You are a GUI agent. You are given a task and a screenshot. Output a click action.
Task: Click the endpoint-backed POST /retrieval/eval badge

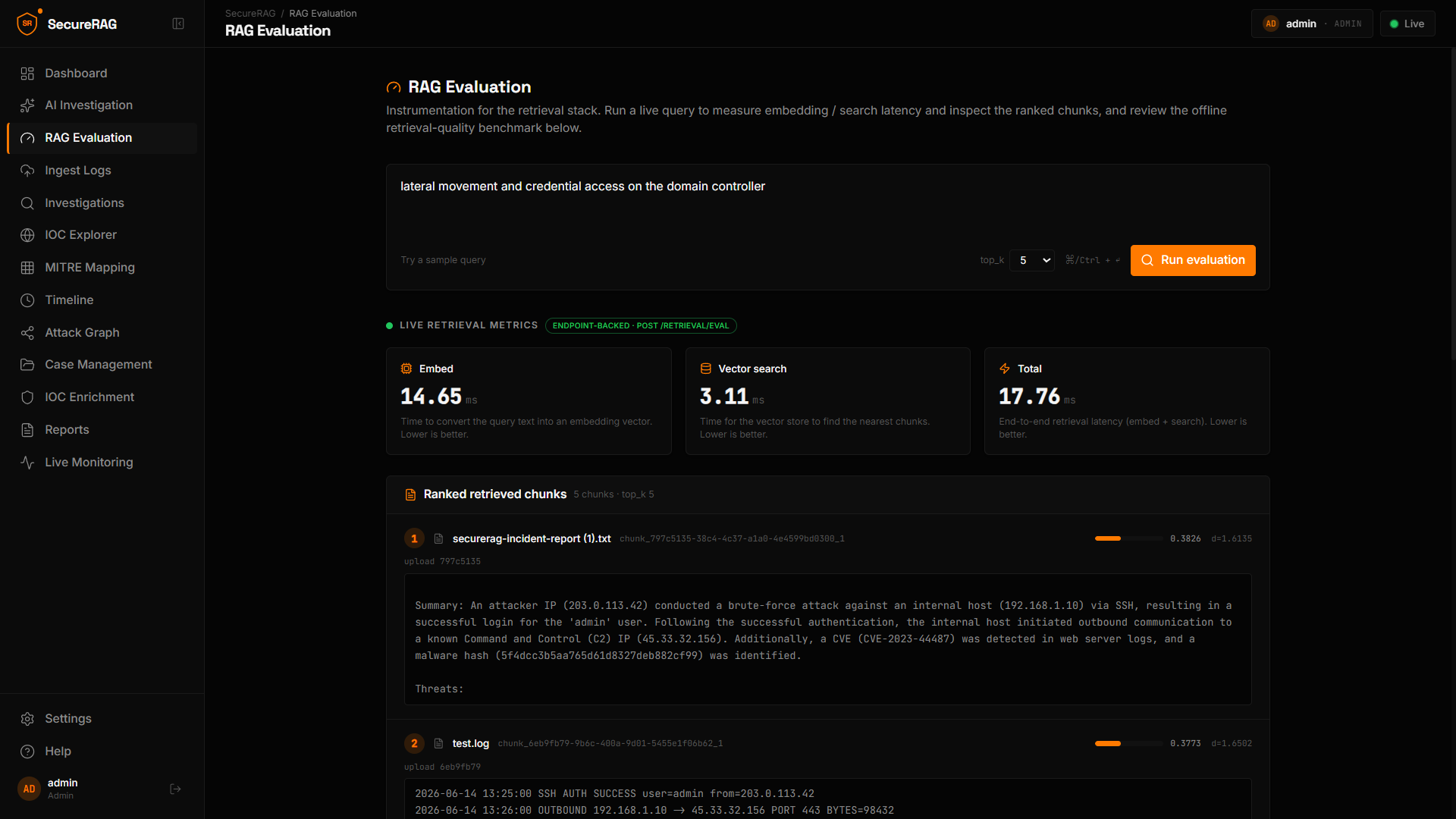pos(641,326)
